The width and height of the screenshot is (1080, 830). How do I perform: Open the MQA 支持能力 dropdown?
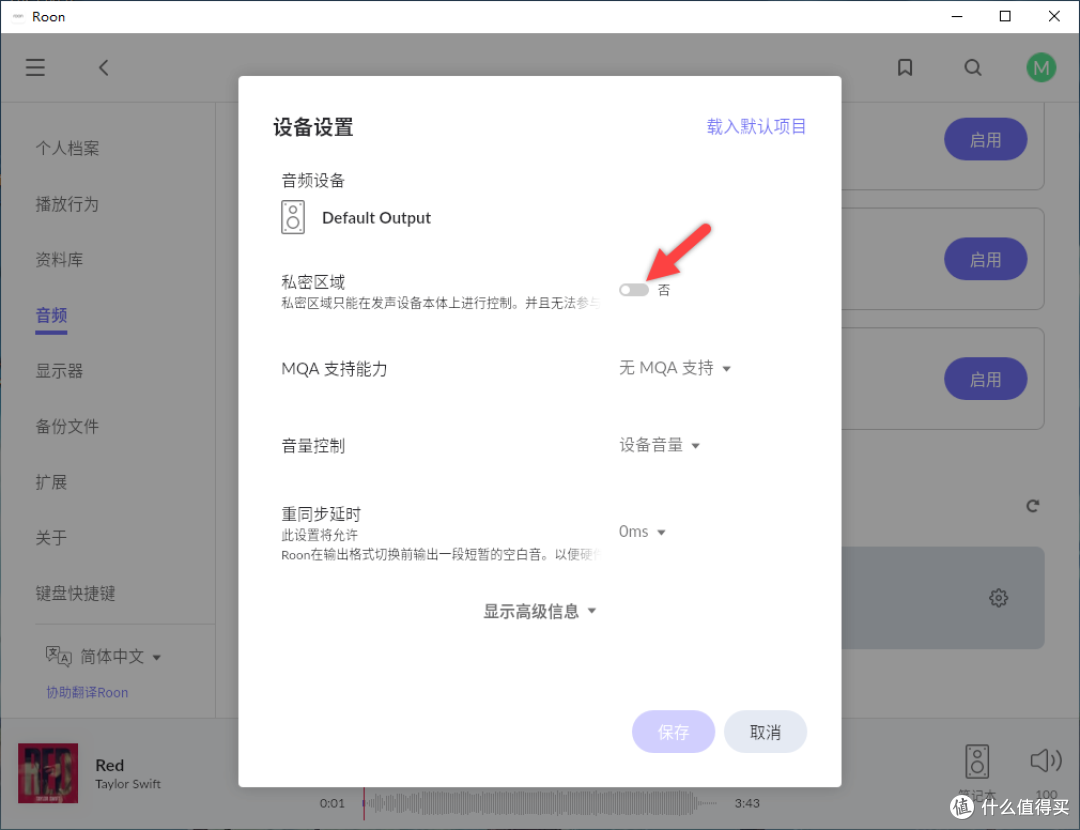click(x=676, y=368)
